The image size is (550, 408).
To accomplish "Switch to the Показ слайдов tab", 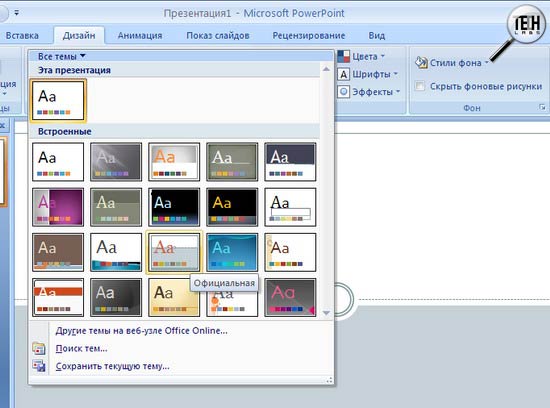I will point(218,35).
